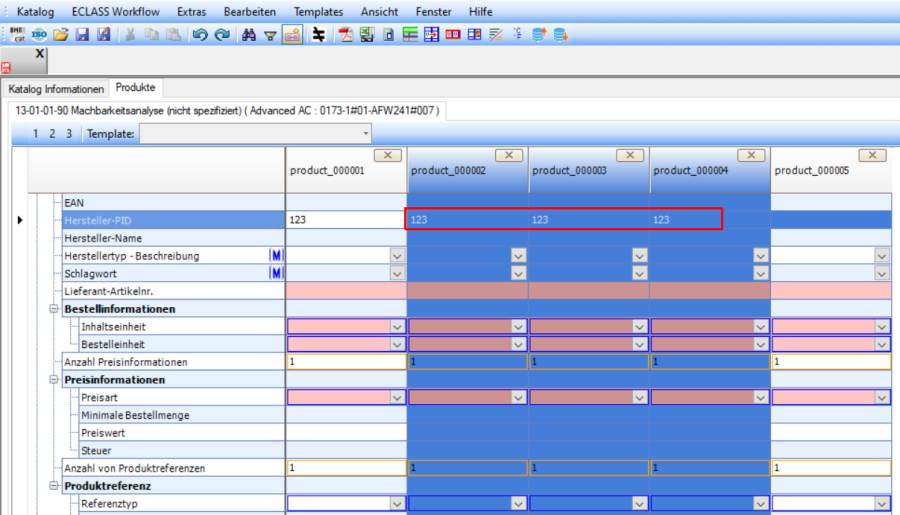Click the small blue document icon
The width and height of the screenshot is (900, 515).
389,34
